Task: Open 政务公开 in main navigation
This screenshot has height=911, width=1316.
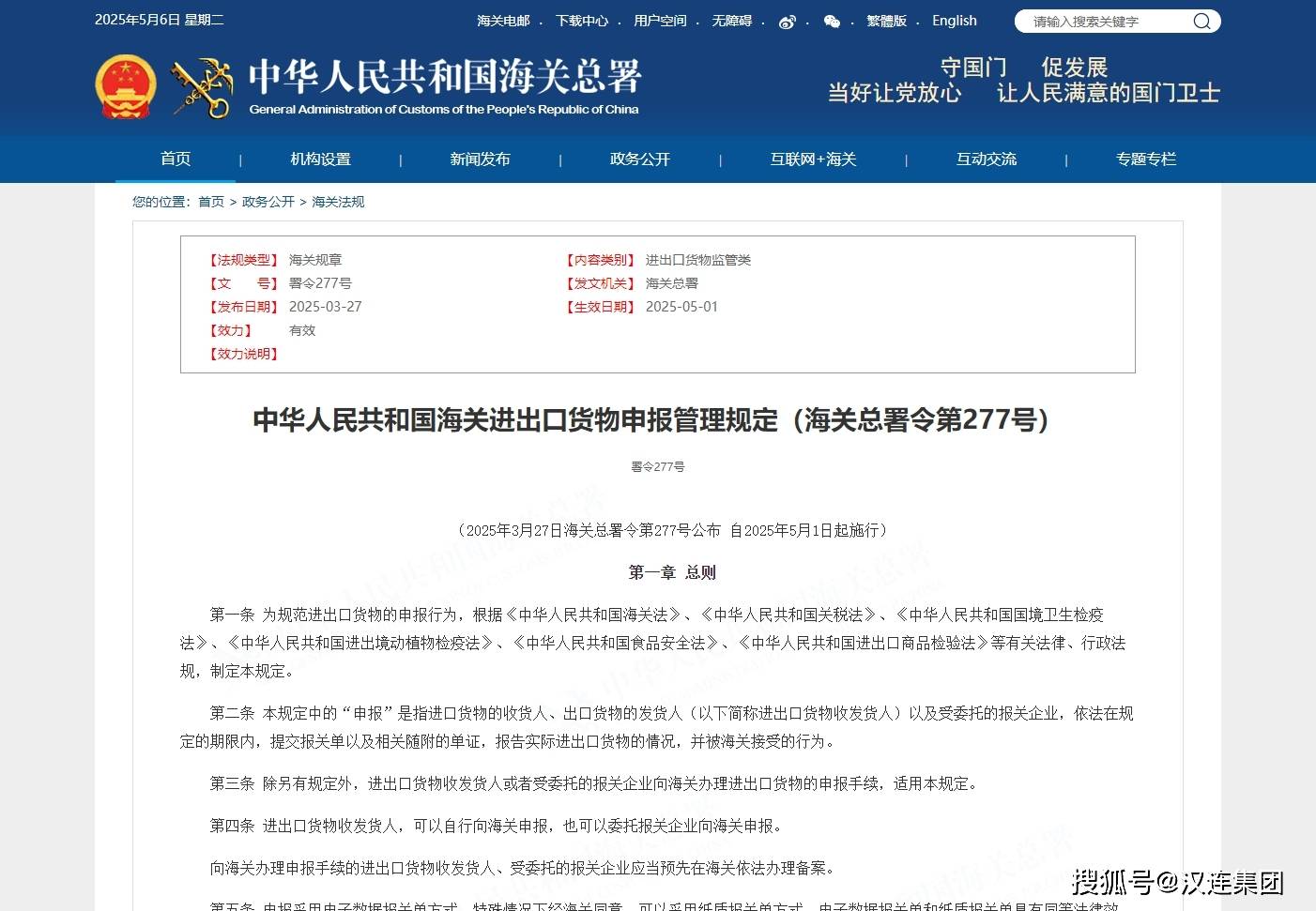Action: tap(640, 159)
